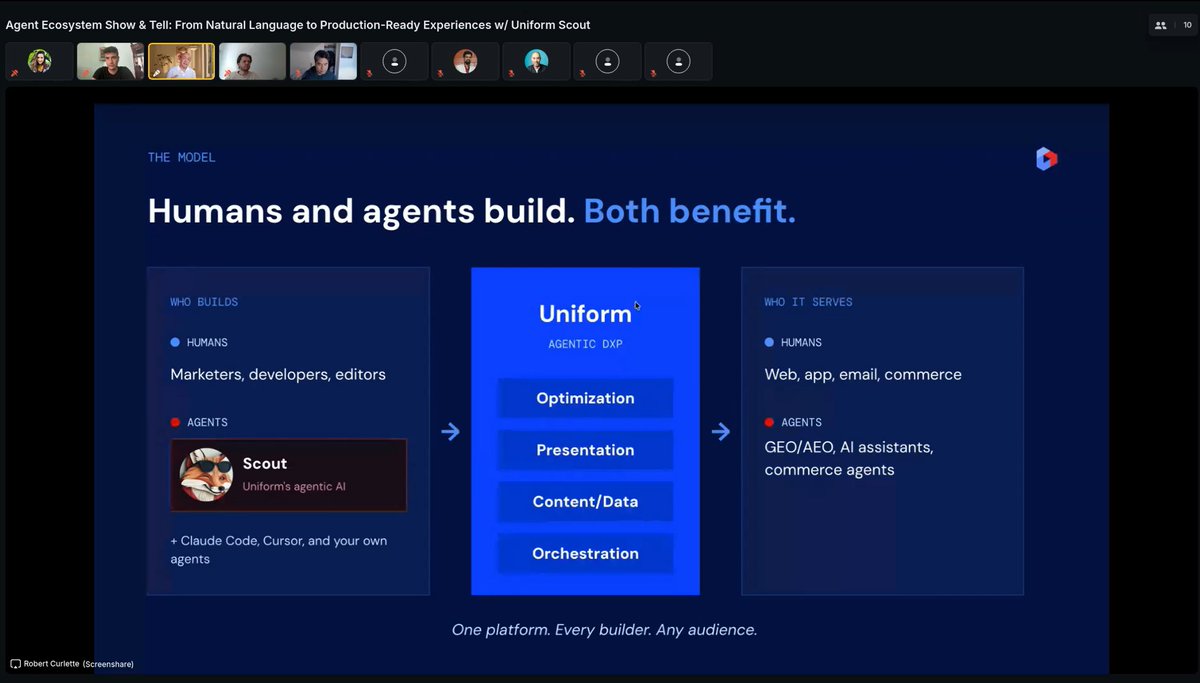The width and height of the screenshot is (1200, 683).
Task: Click the Presentation box on the slide
Action: click(585, 450)
